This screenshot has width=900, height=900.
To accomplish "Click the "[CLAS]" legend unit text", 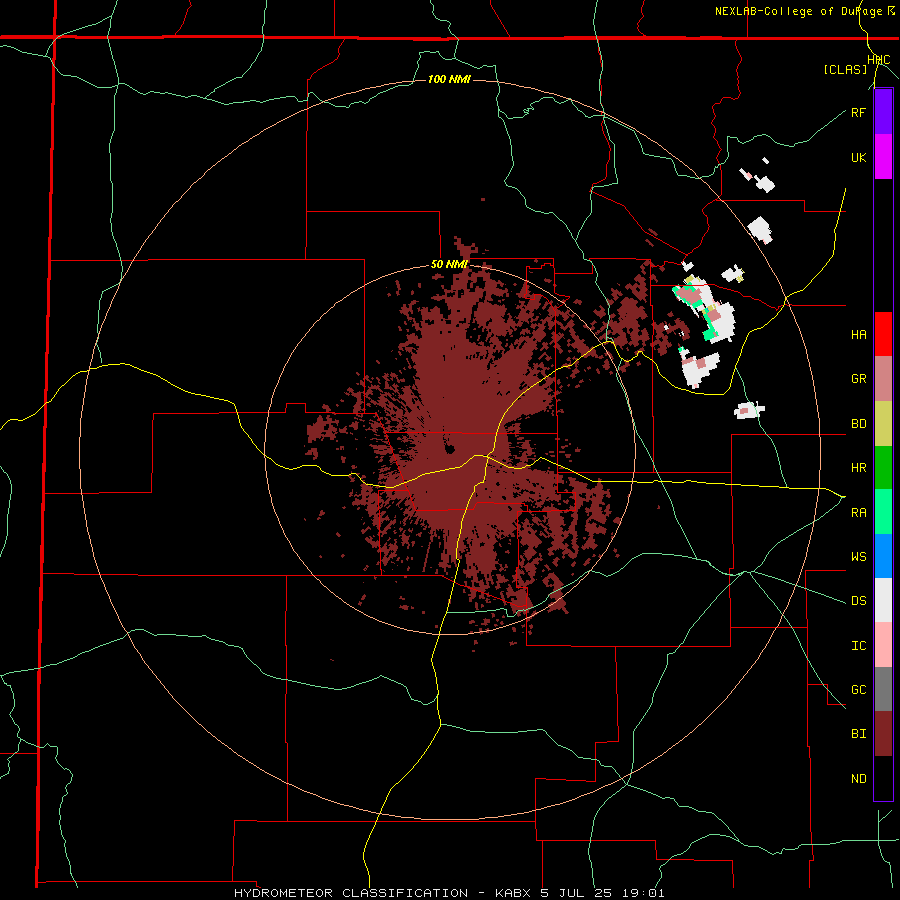I will (845, 69).
